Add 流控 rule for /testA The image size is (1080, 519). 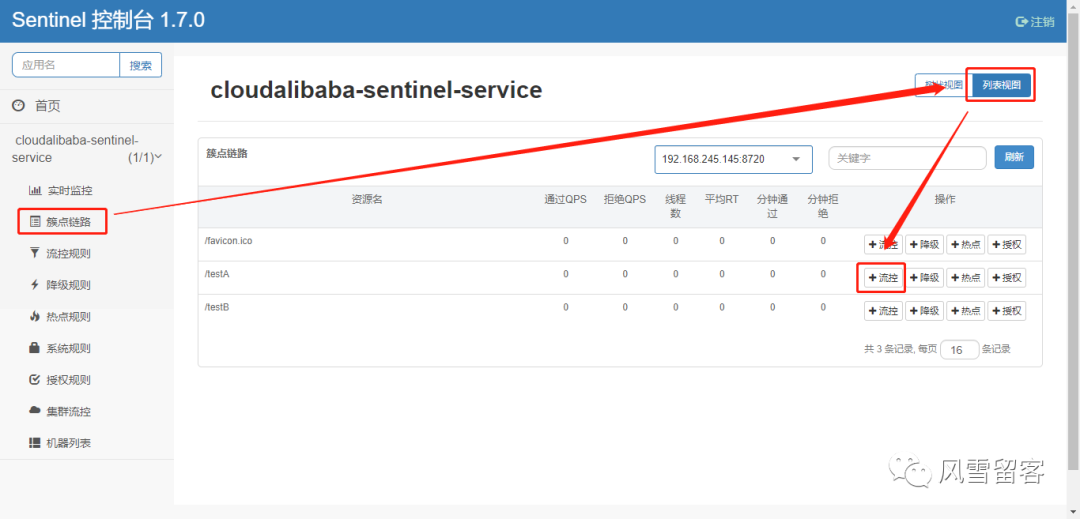883,277
